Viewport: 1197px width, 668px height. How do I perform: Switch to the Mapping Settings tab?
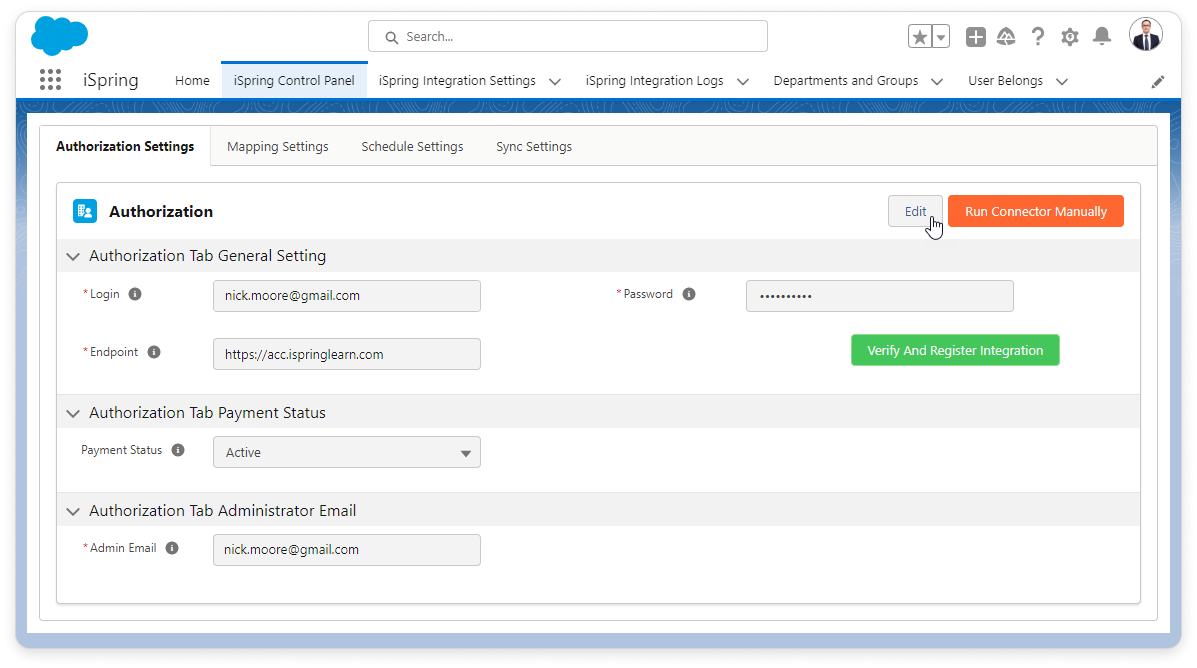(x=277, y=146)
